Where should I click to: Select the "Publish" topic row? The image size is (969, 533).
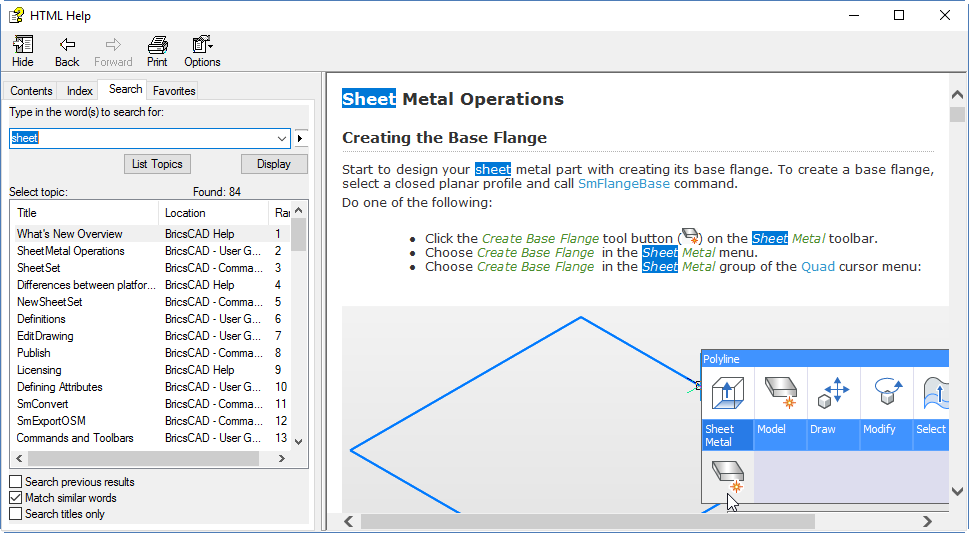151,353
